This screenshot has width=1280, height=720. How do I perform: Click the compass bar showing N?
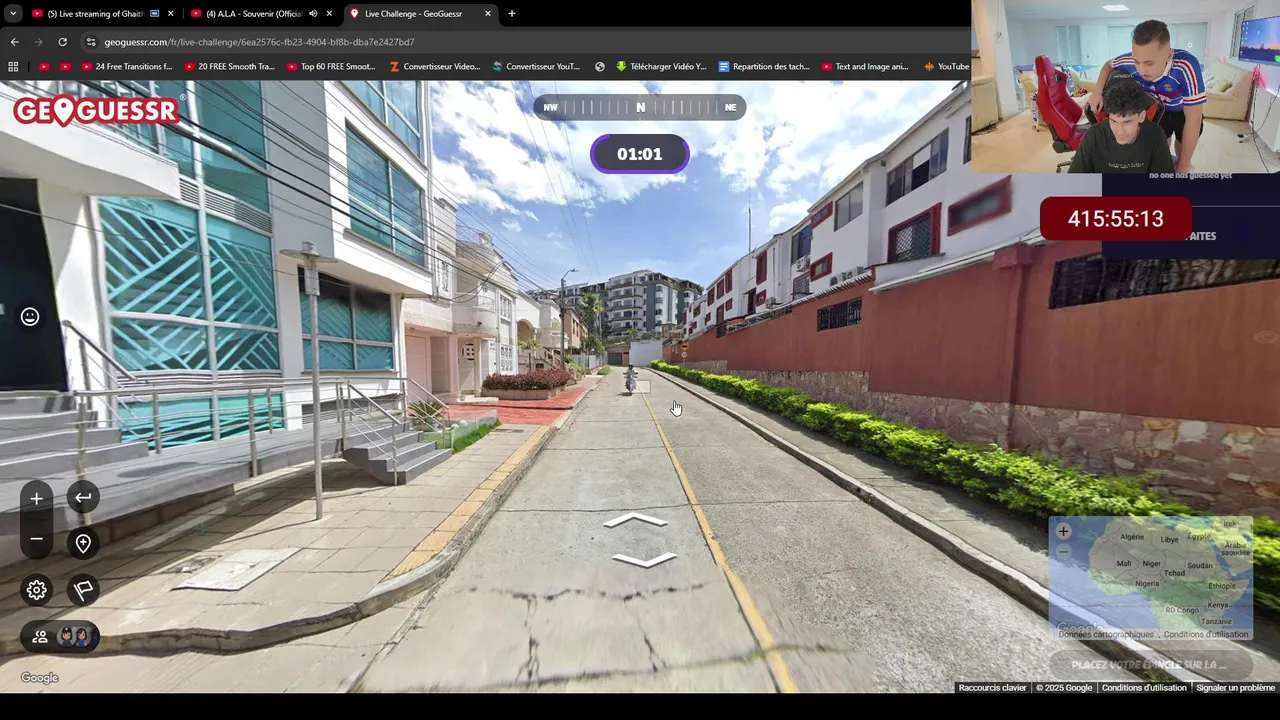(640, 107)
